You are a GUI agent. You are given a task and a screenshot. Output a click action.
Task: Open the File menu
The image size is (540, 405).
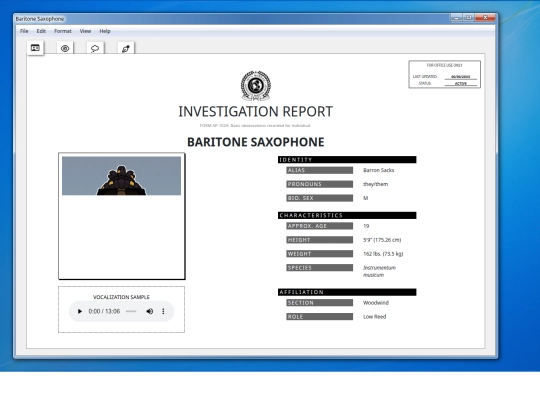click(24, 31)
